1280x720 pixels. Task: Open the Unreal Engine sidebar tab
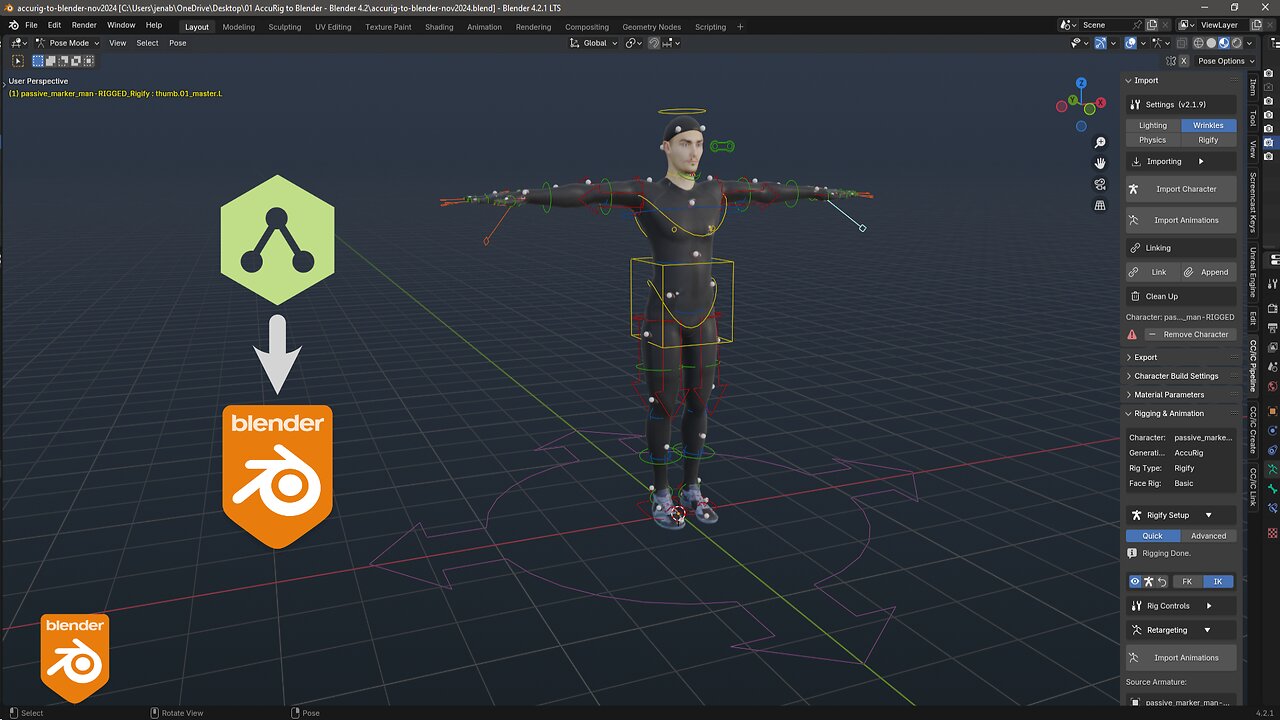[1252, 273]
